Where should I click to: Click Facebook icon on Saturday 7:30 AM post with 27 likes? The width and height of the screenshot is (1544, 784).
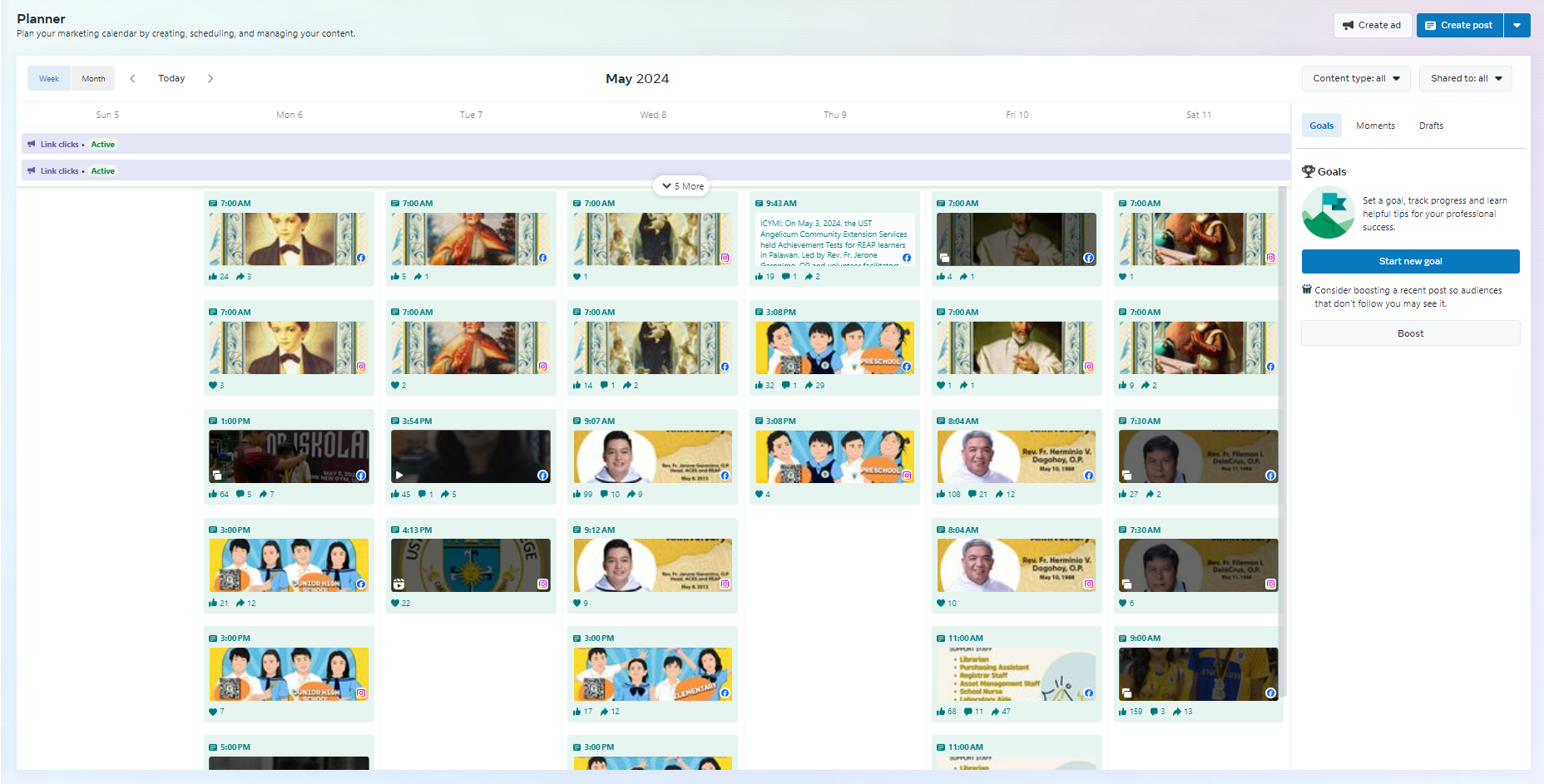click(1270, 476)
